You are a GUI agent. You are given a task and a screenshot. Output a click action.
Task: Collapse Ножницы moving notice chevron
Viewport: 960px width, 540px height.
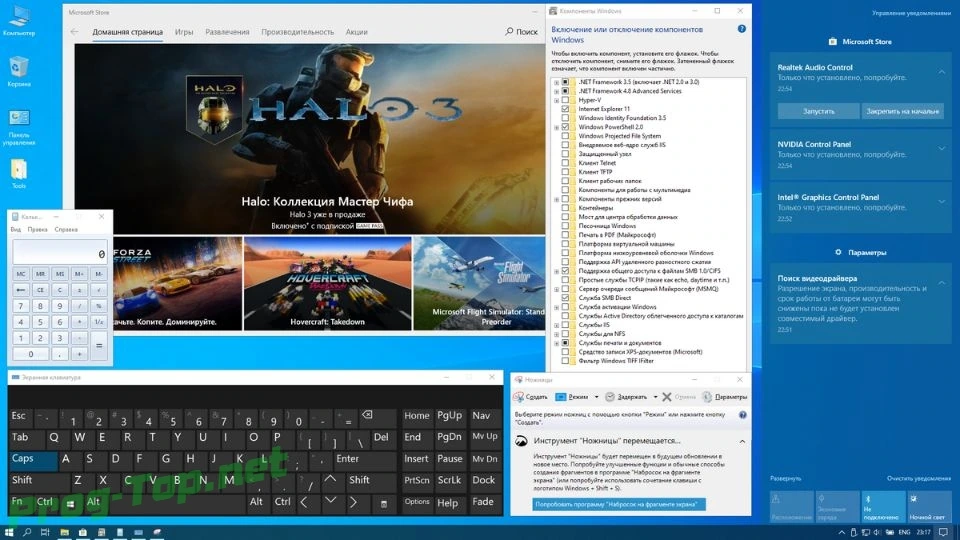[x=742, y=441]
